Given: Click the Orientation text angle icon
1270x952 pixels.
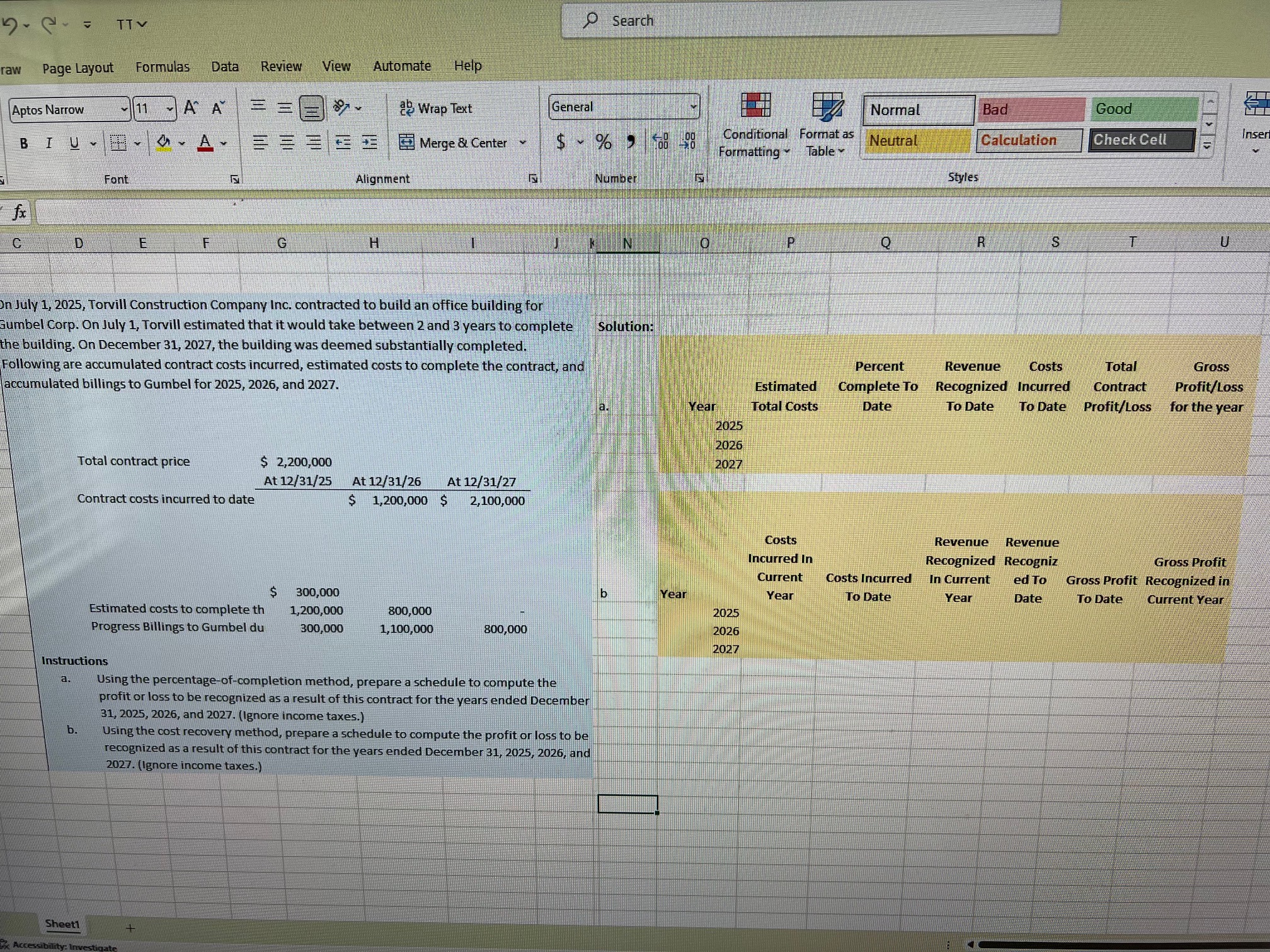Looking at the screenshot, I should 342,108.
